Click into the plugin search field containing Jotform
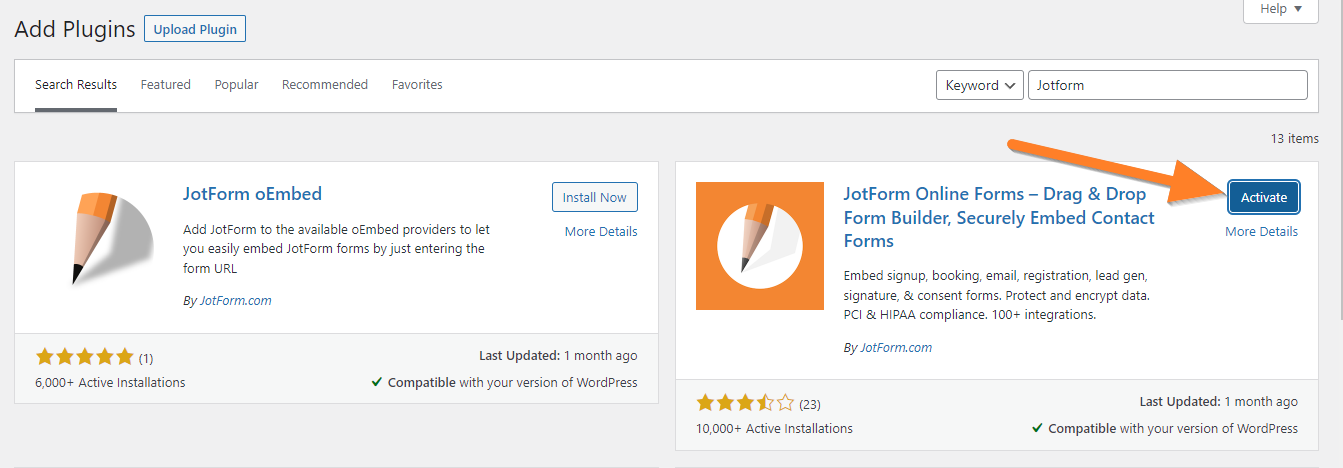Image resolution: width=1343 pixels, height=468 pixels. tap(1168, 85)
